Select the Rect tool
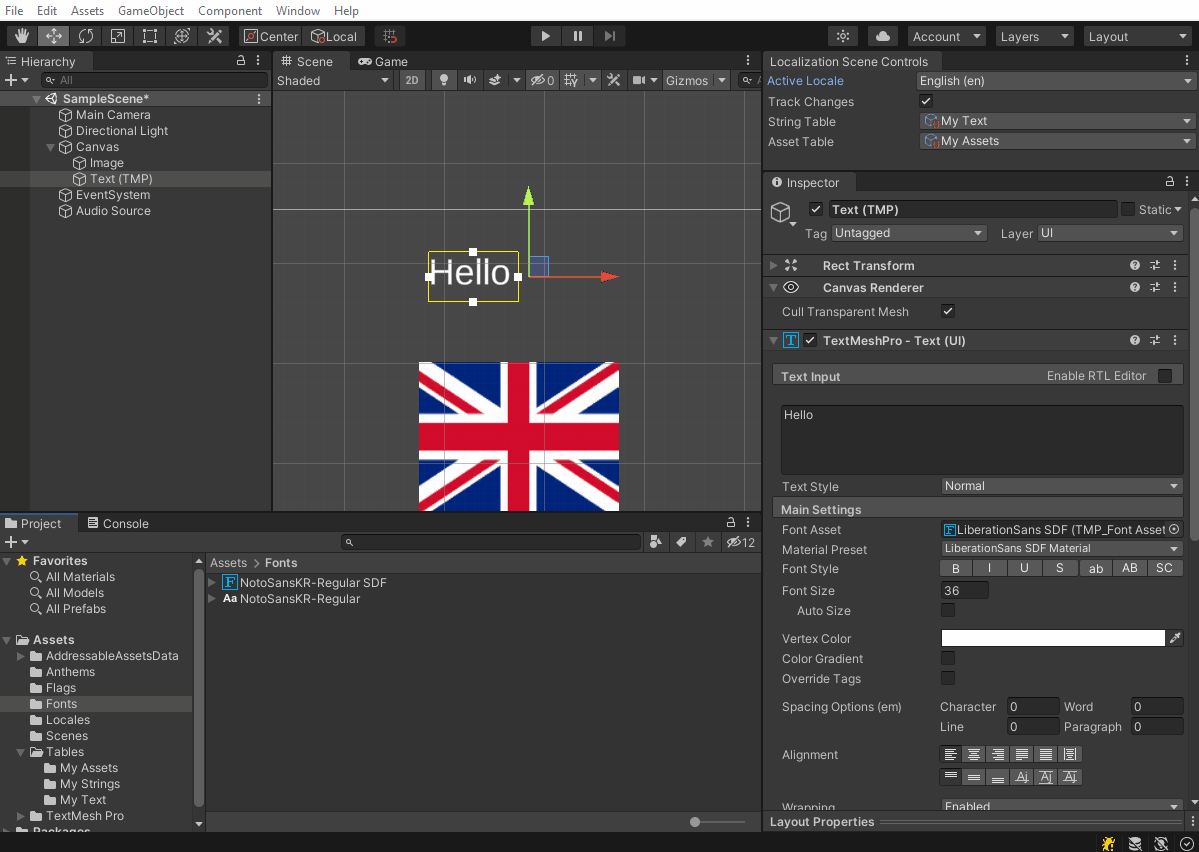1199x852 pixels. pyautogui.click(x=149, y=36)
